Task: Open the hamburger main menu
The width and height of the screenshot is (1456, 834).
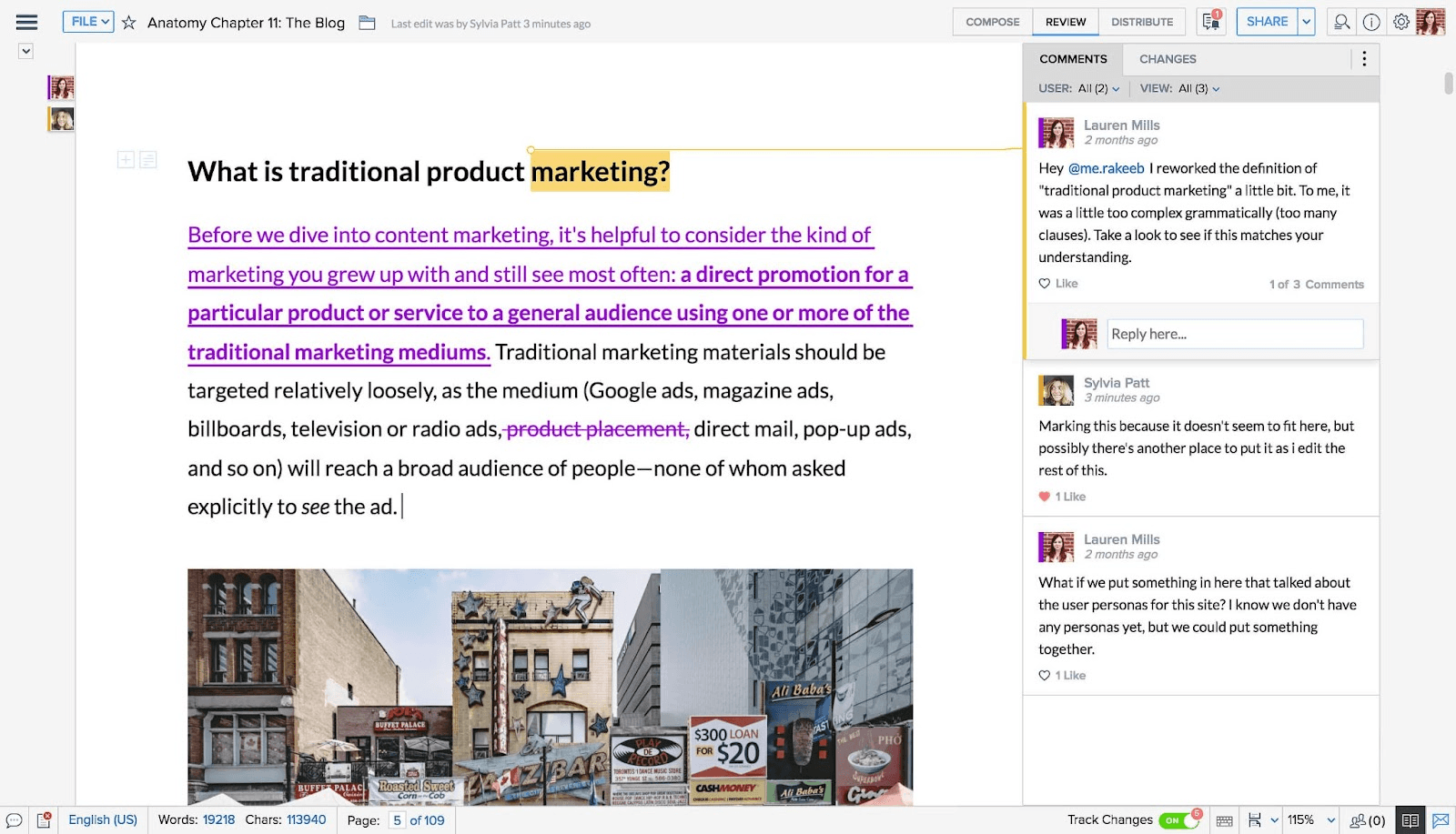Action: tap(26, 22)
